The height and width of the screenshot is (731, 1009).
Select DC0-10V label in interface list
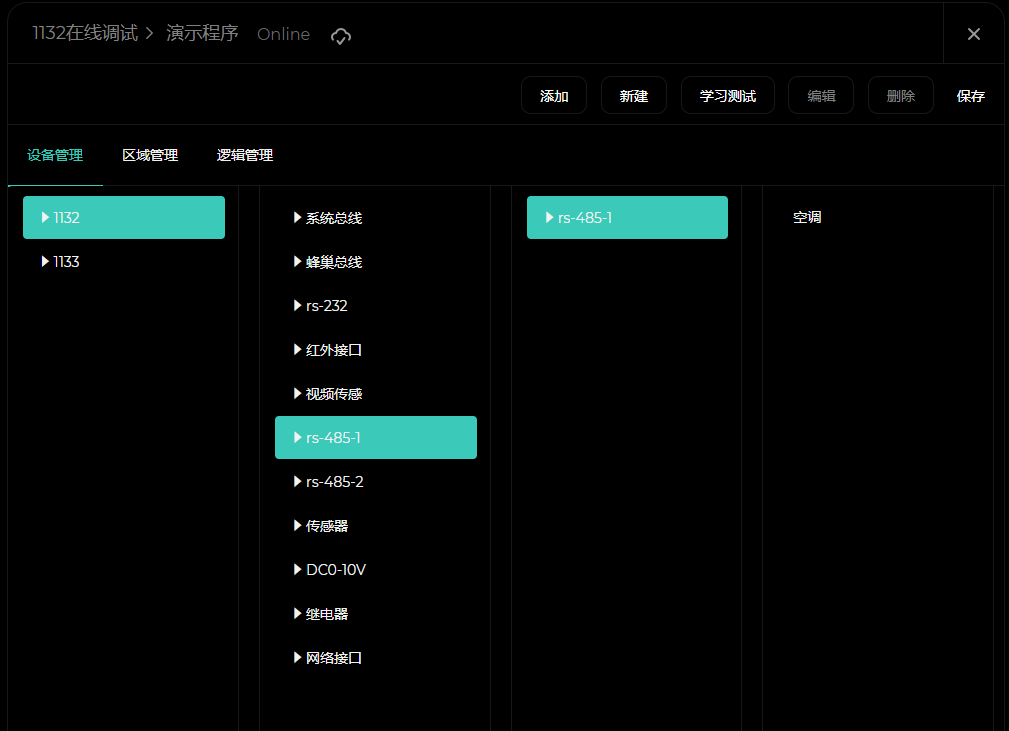336,570
